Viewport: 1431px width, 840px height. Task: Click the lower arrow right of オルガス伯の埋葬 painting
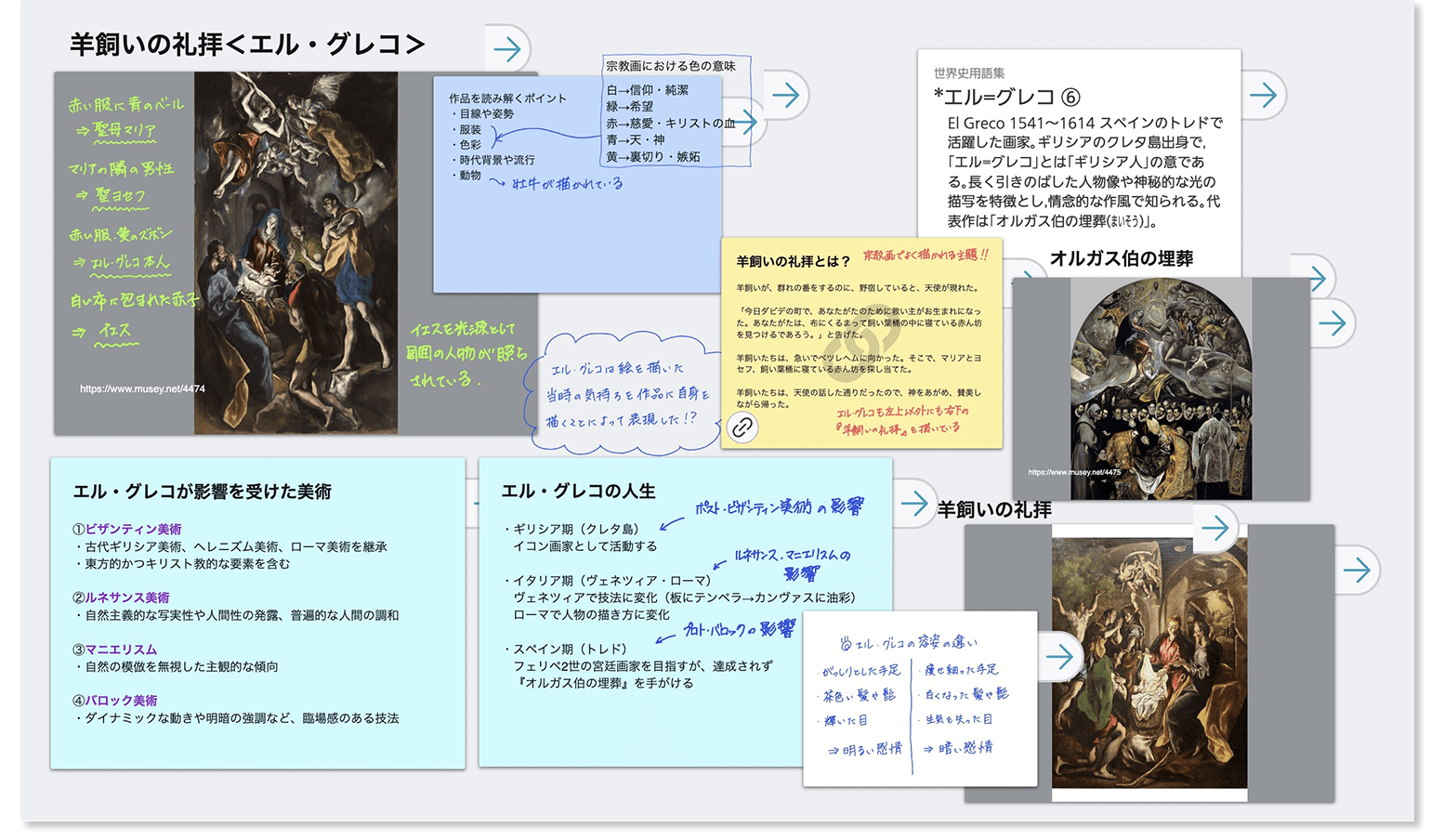pyautogui.click(x=1333, y=323)
